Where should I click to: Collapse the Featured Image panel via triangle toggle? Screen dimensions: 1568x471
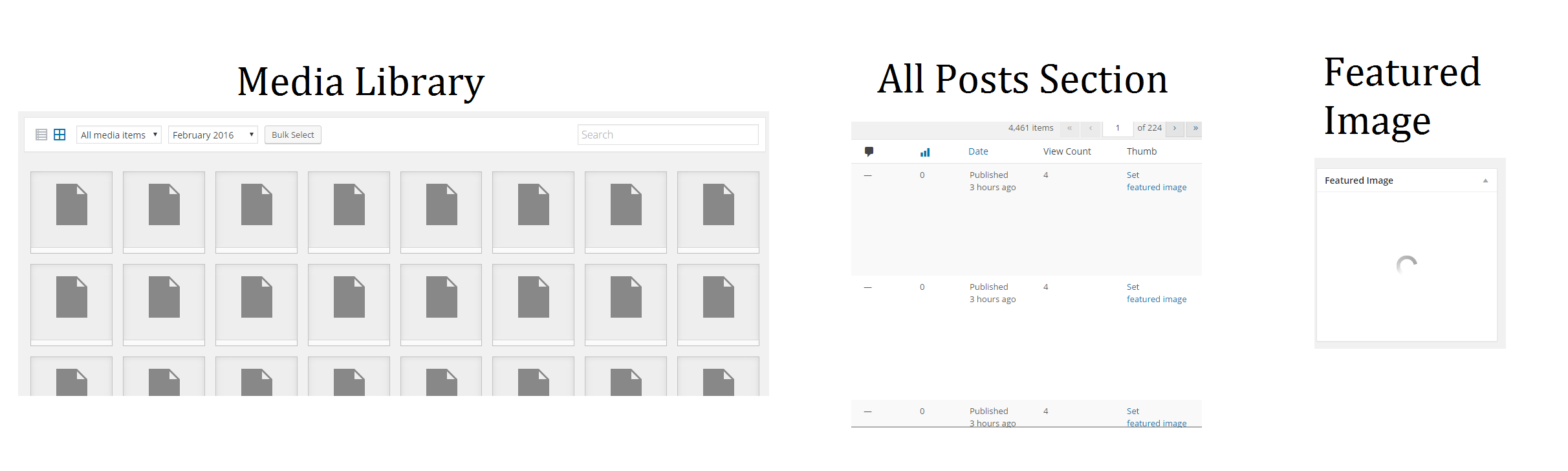[1485, 181]
